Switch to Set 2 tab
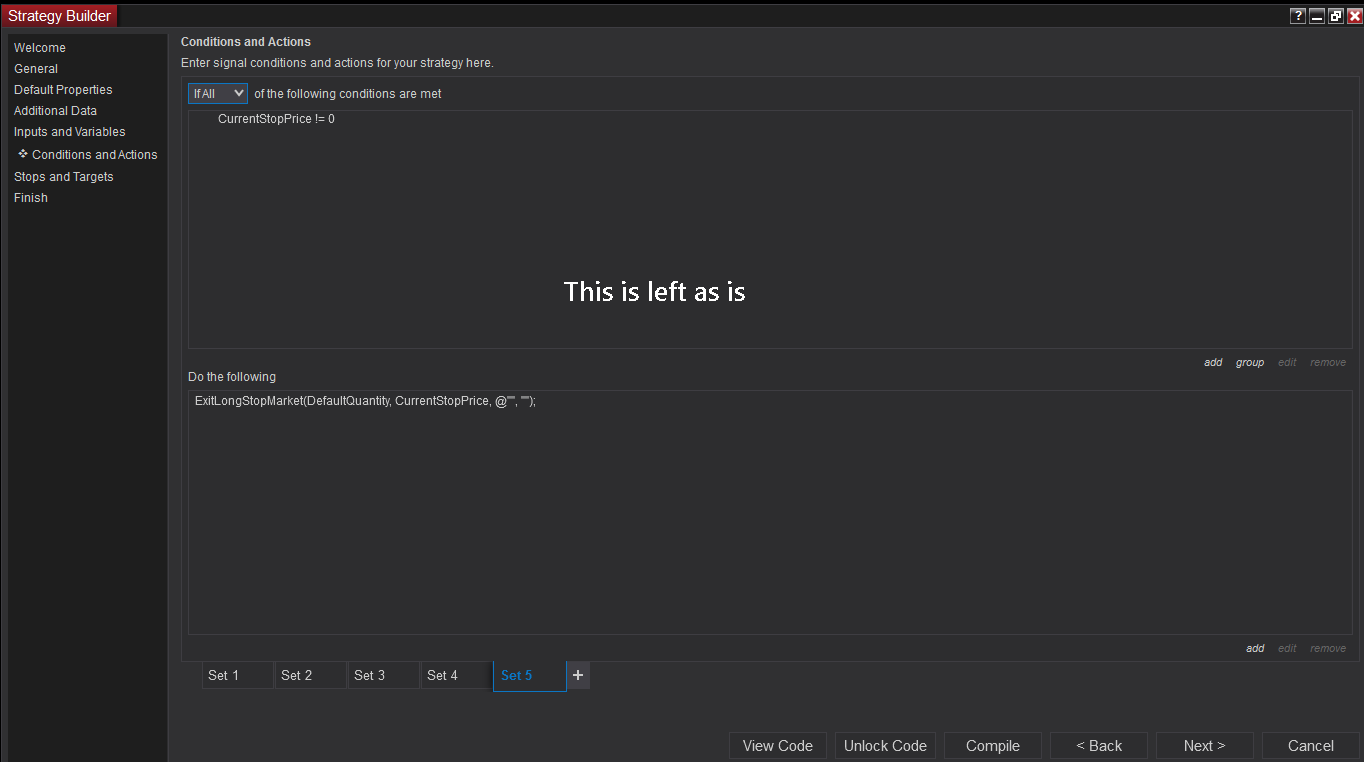The height and width of the screenshot is (762, 1364). point(310,676)
